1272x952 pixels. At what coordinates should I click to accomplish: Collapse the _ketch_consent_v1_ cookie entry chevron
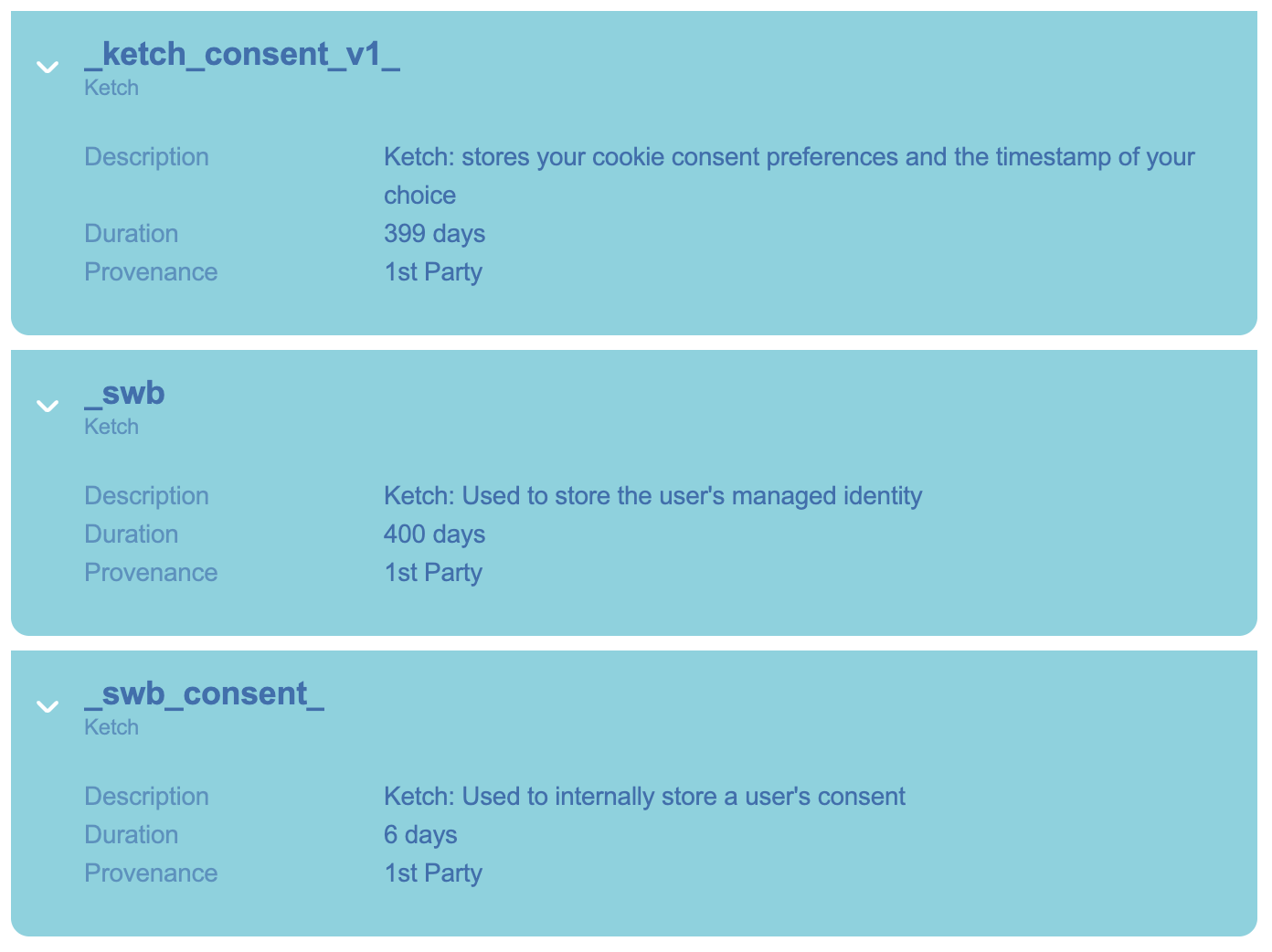point(48,67)
